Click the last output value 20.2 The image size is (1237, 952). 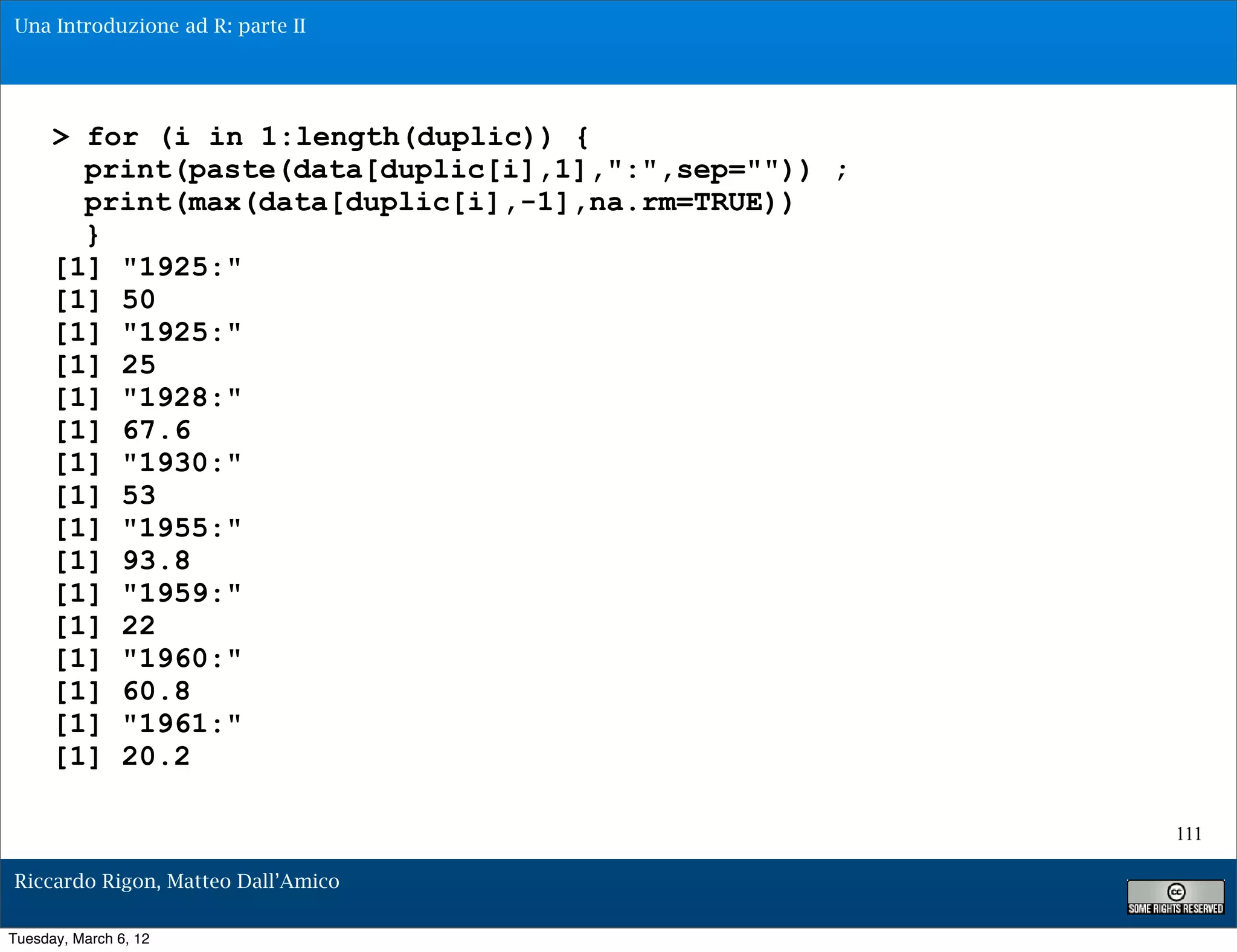click(x=156, y=756)
